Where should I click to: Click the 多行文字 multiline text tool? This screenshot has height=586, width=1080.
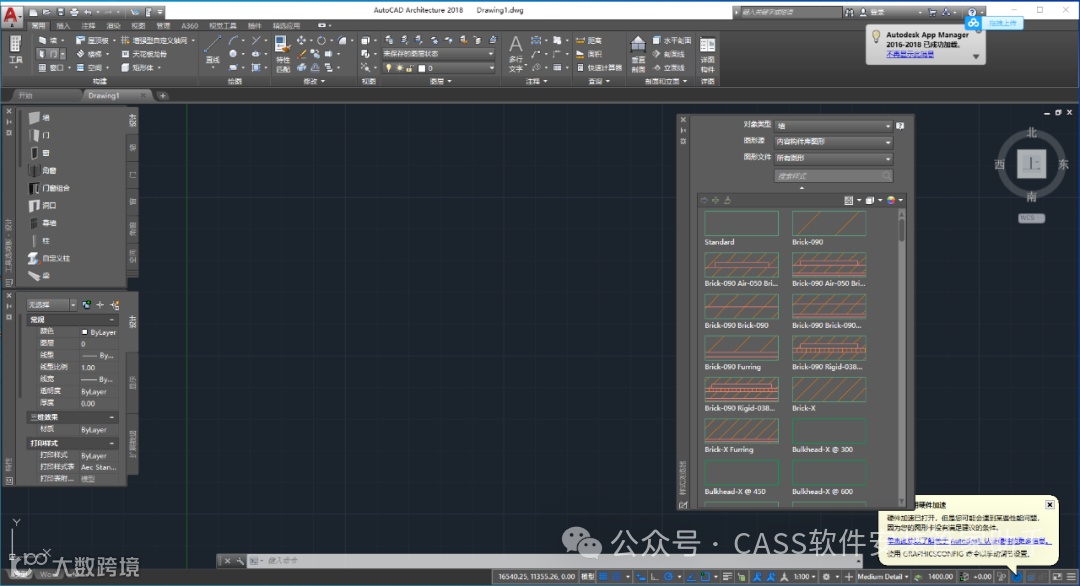(x=515, y=54)
